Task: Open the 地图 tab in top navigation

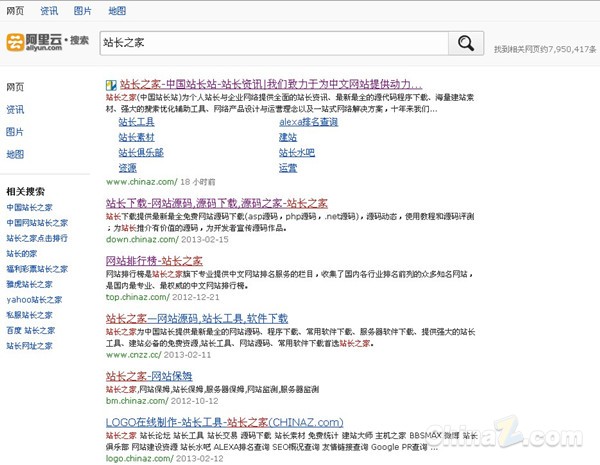Action: coord(117,11)
